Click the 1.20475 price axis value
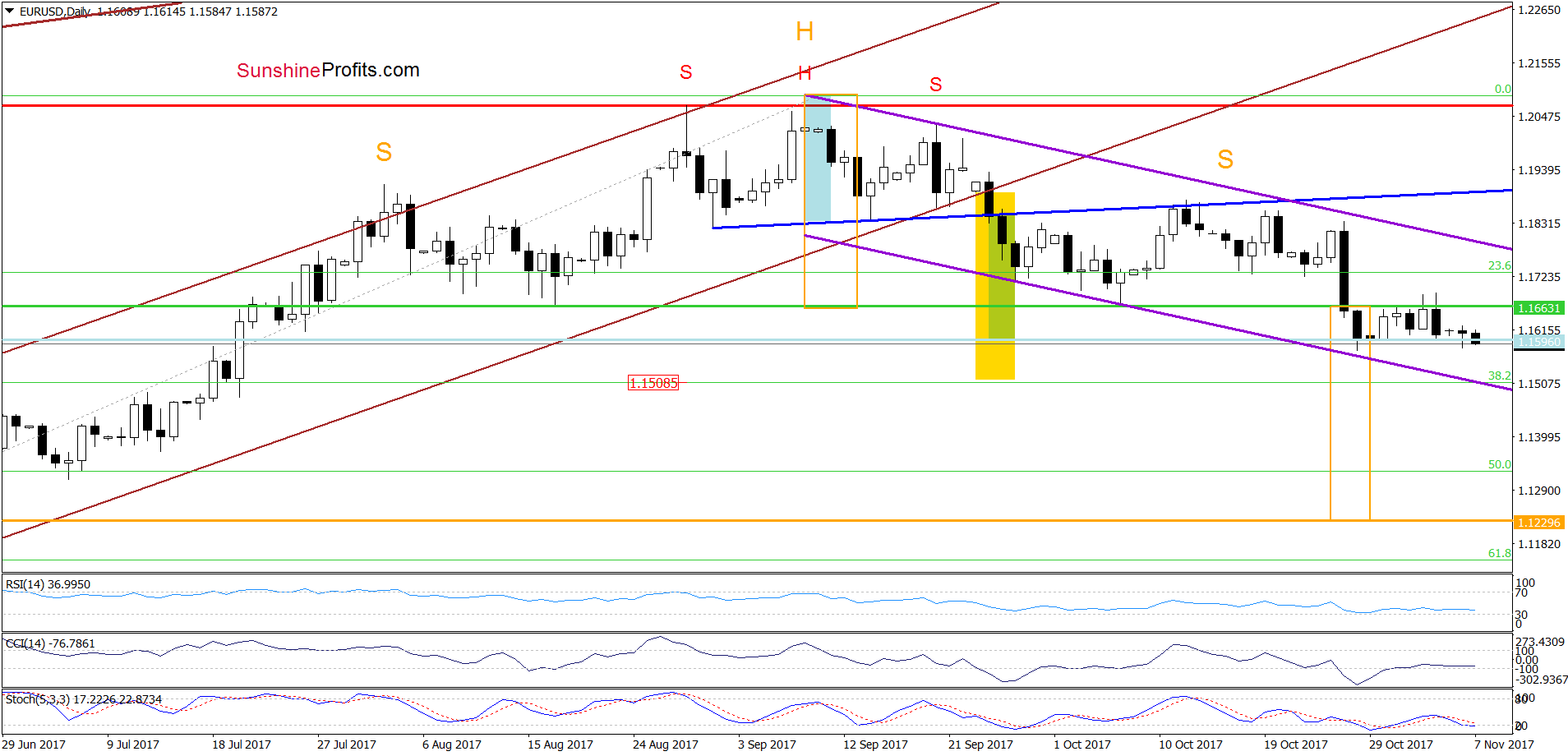1568x756 pixels. click(x=1538, y=117)
